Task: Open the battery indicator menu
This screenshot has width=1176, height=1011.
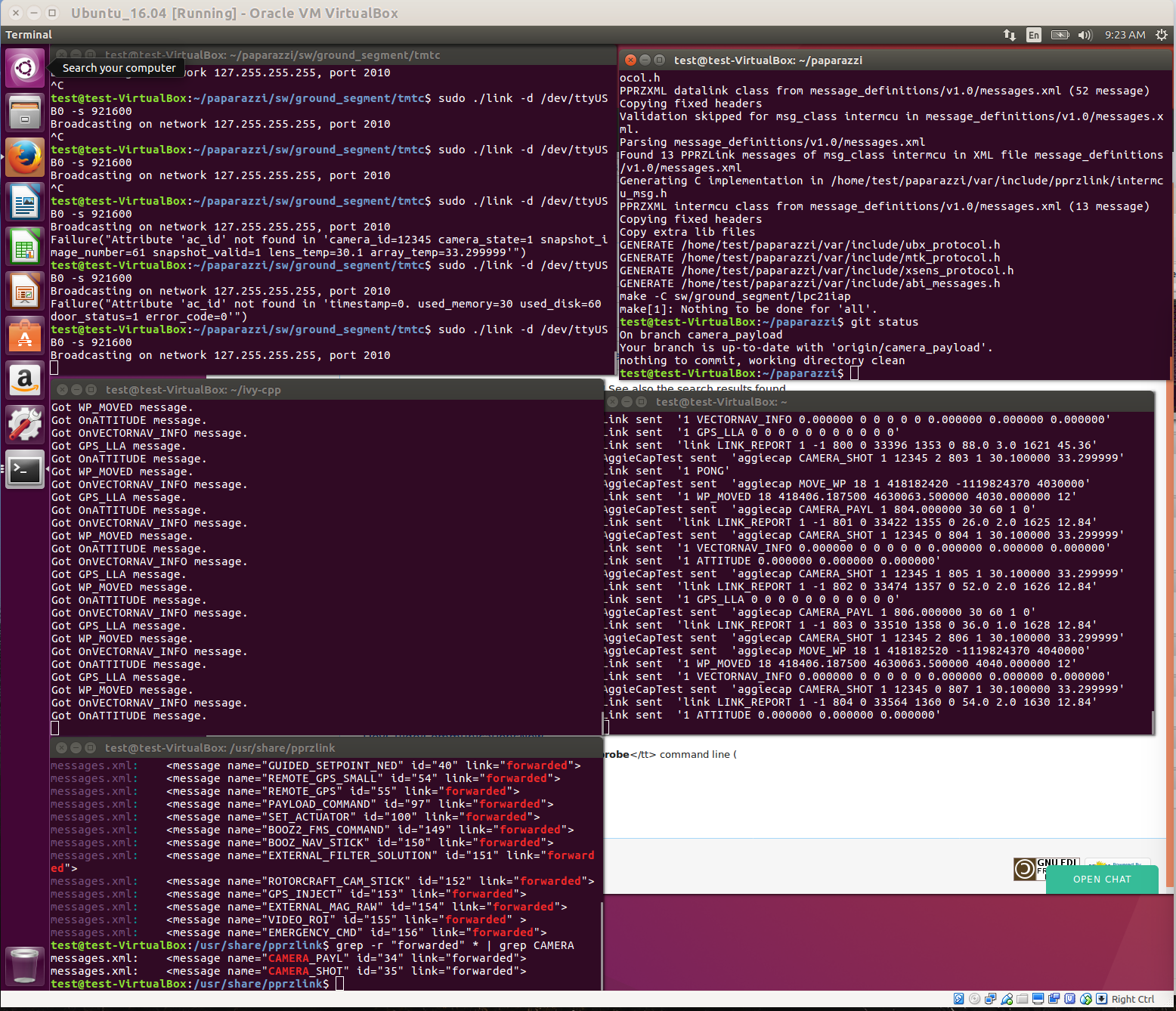Action: 1060,35
